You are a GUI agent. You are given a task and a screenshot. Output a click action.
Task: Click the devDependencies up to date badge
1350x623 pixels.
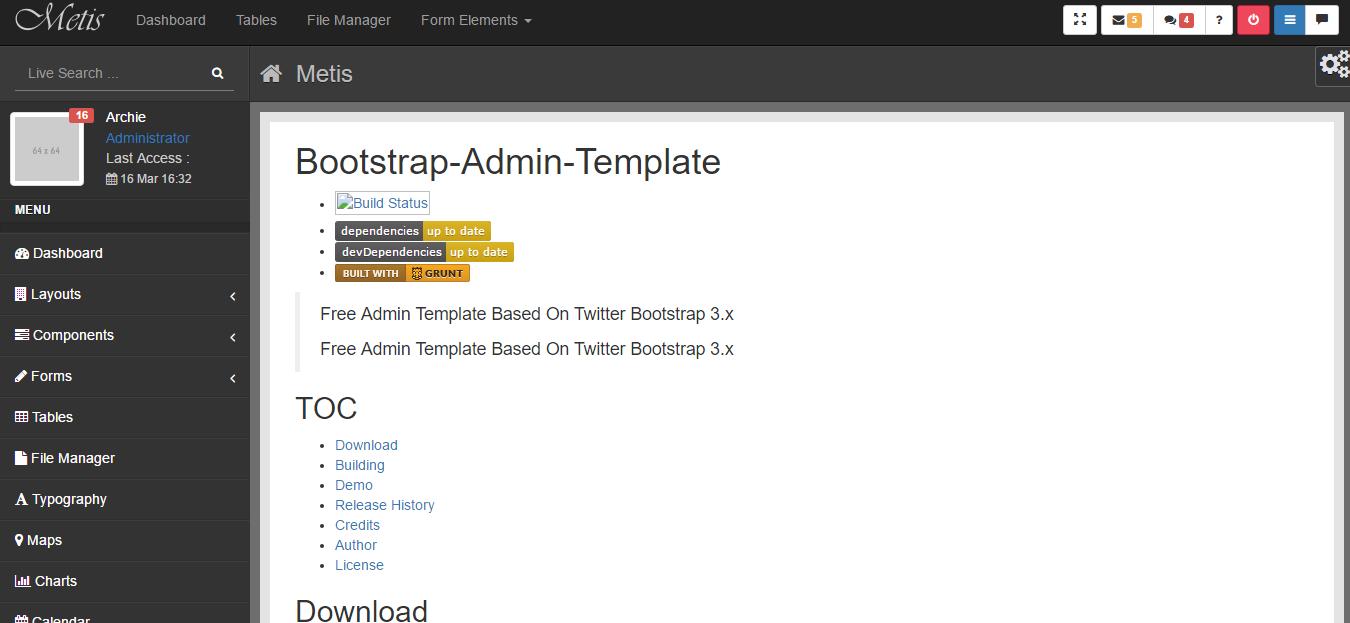coord(424,252)
